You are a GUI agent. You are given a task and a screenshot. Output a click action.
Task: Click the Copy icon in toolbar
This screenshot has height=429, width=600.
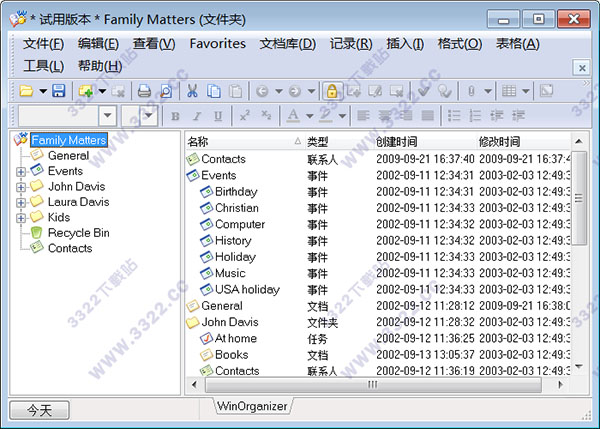click(x=214, y=91)
